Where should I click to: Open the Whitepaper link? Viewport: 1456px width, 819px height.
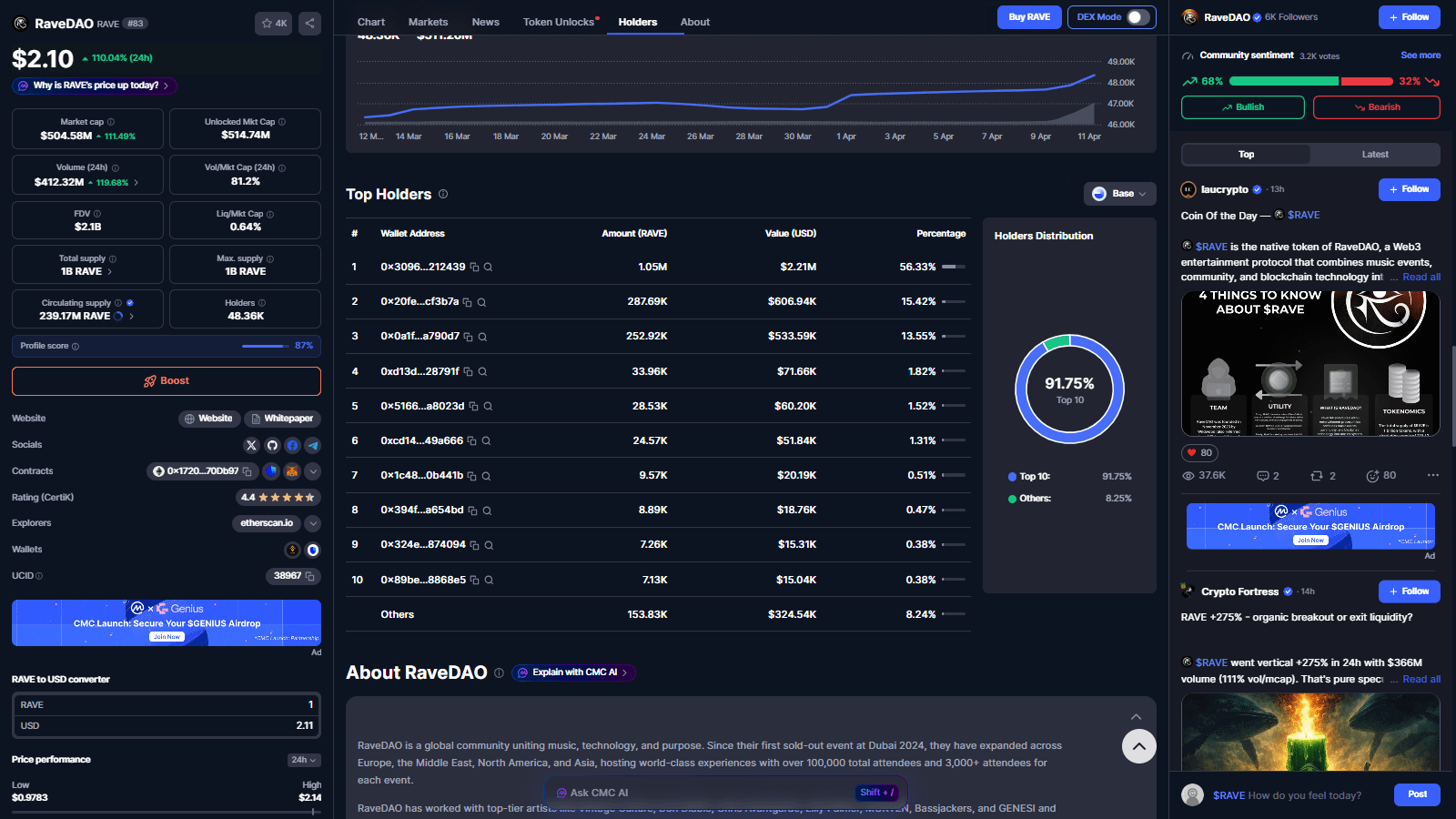coord(282,419)
